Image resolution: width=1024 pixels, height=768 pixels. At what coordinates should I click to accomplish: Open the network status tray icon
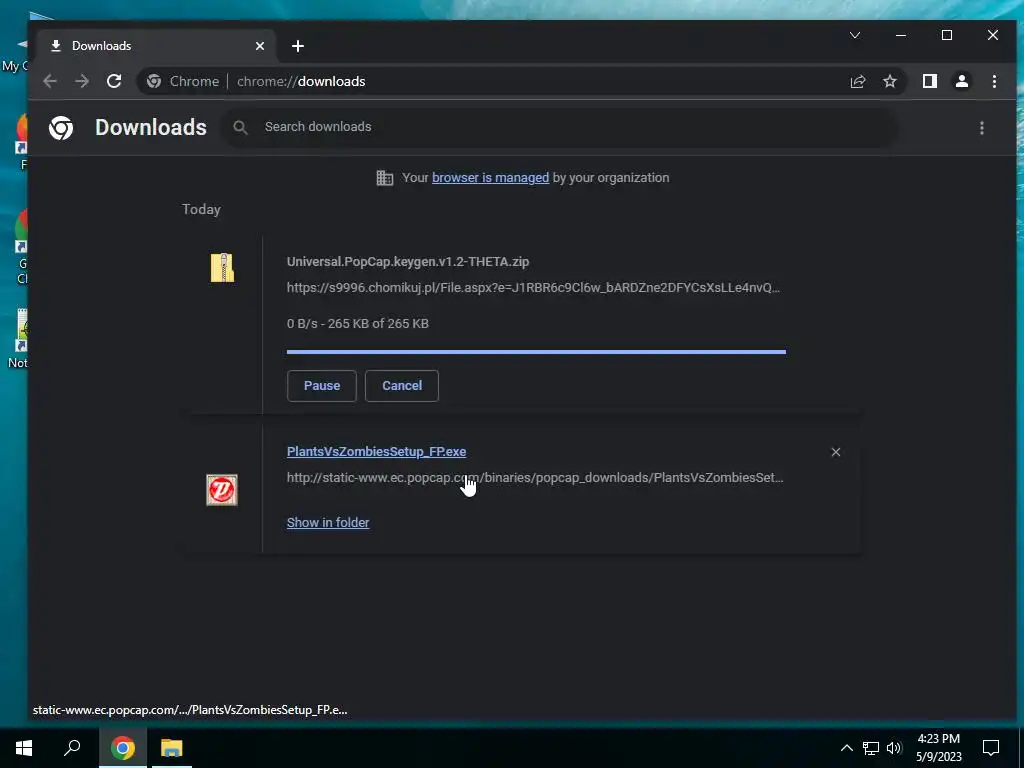tap(871, 748)
